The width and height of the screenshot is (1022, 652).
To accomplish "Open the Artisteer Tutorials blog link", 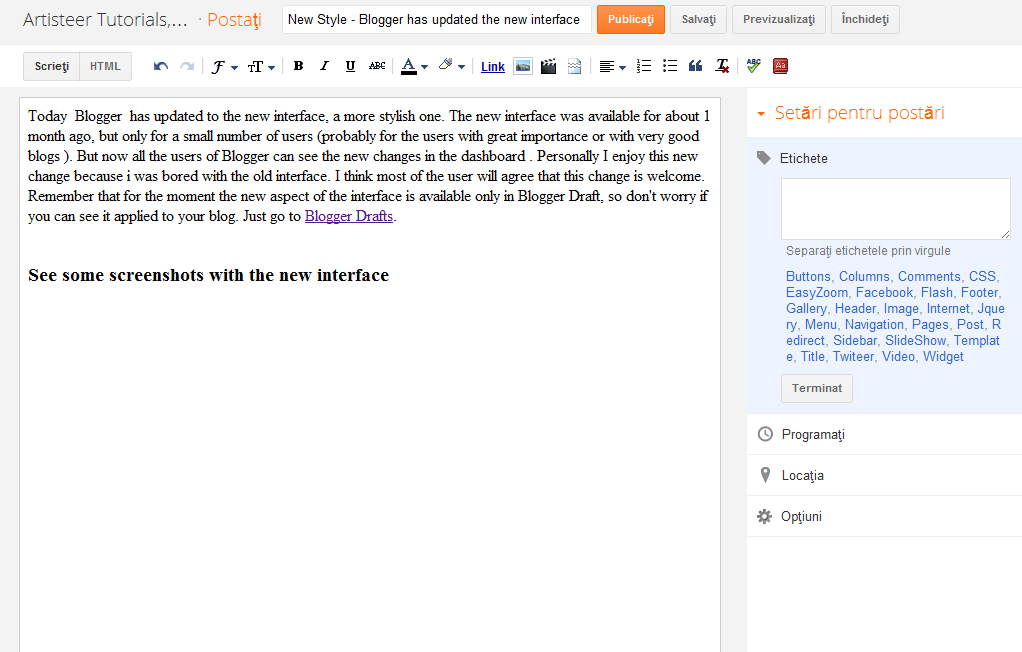I will click(105, 20).
